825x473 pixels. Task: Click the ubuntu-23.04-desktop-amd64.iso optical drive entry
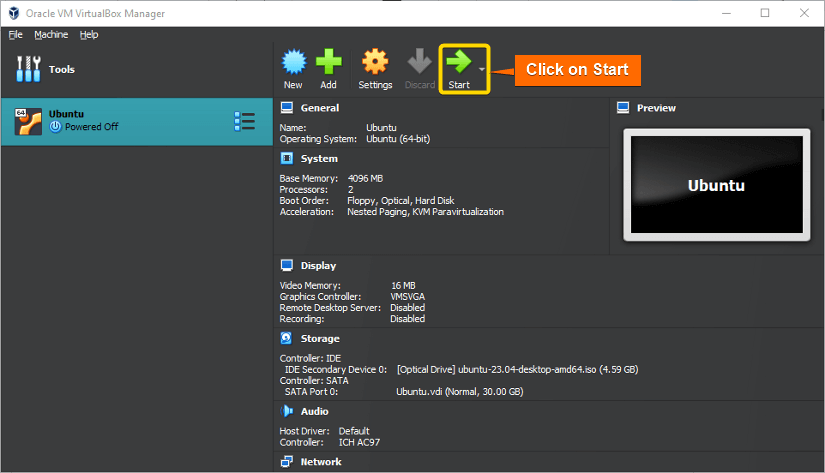click(x=517, y=369)
